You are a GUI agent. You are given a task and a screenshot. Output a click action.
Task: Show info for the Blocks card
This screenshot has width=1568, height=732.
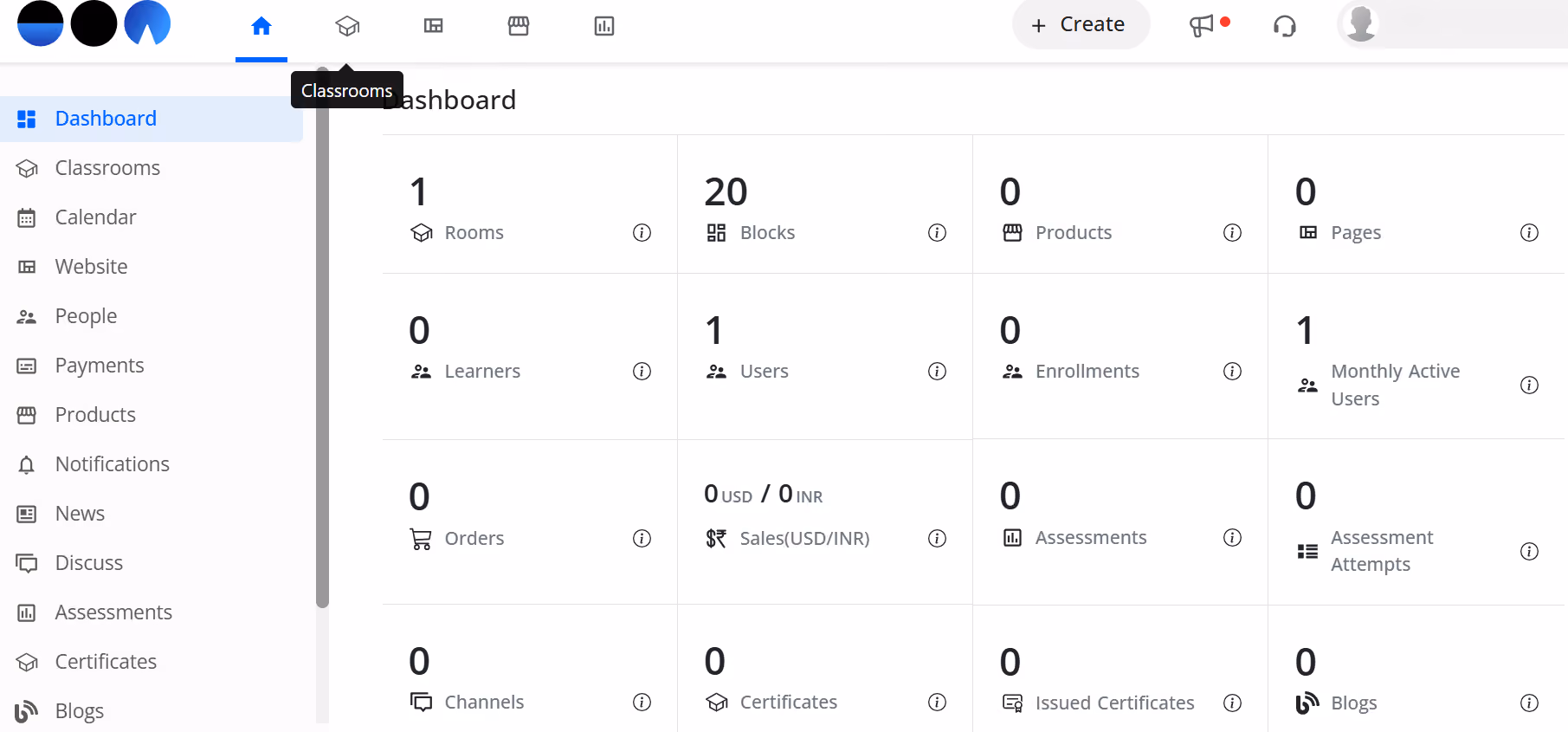tap(937, 232)
